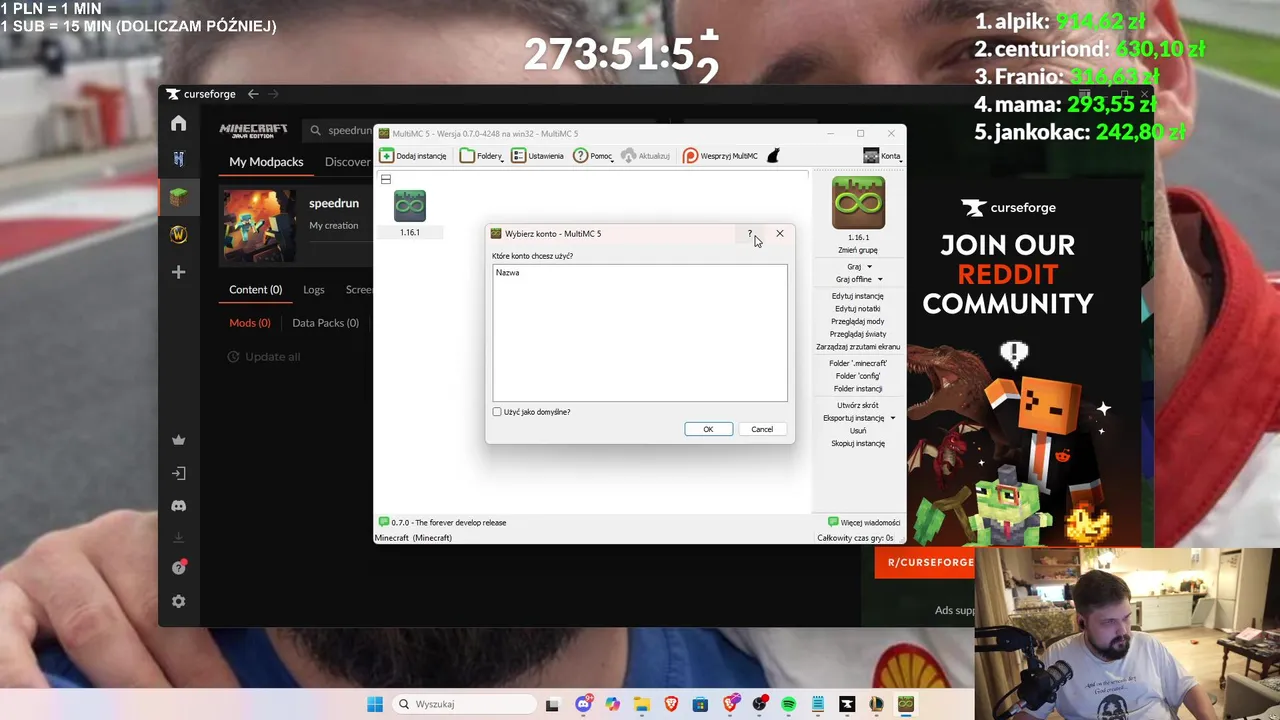Click Cancel in Wybierz konto dialog

click(762, 429)
